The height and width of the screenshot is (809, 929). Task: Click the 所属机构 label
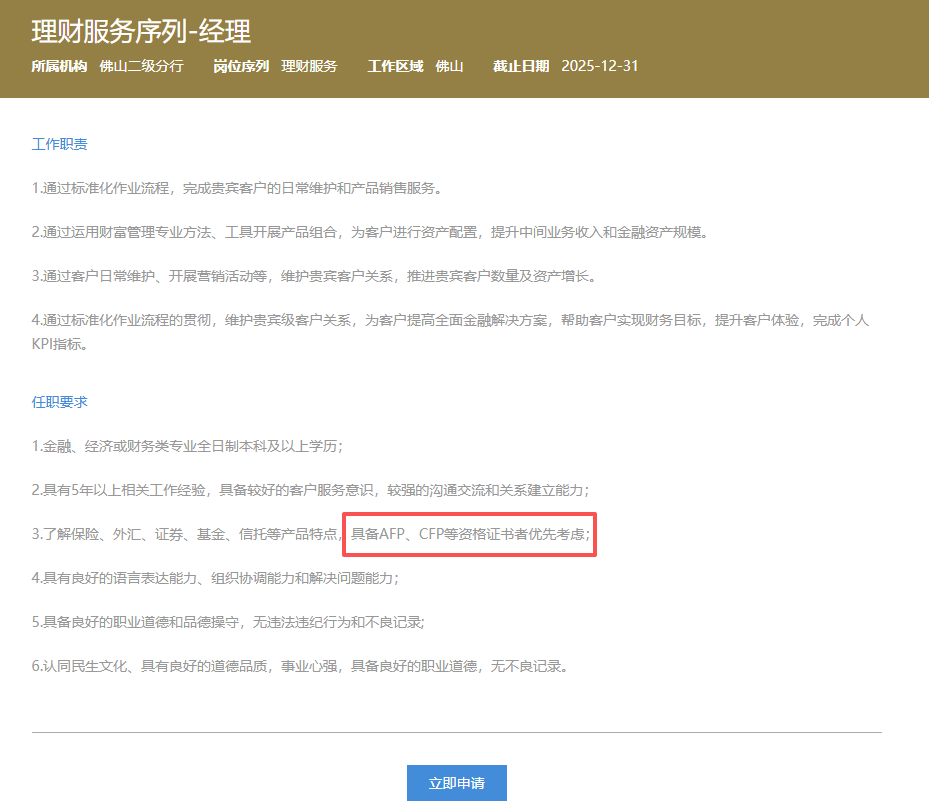tap(59, 66)
